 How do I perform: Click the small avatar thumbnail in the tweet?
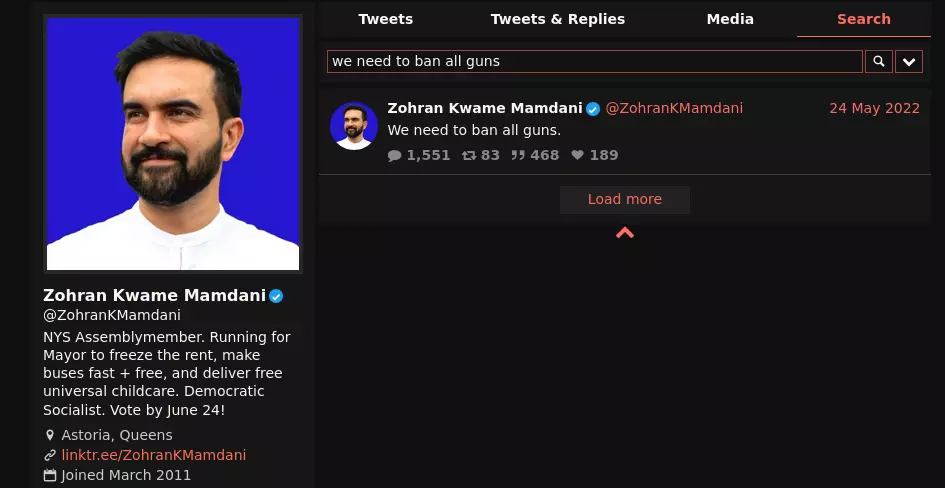coord(354,126)
